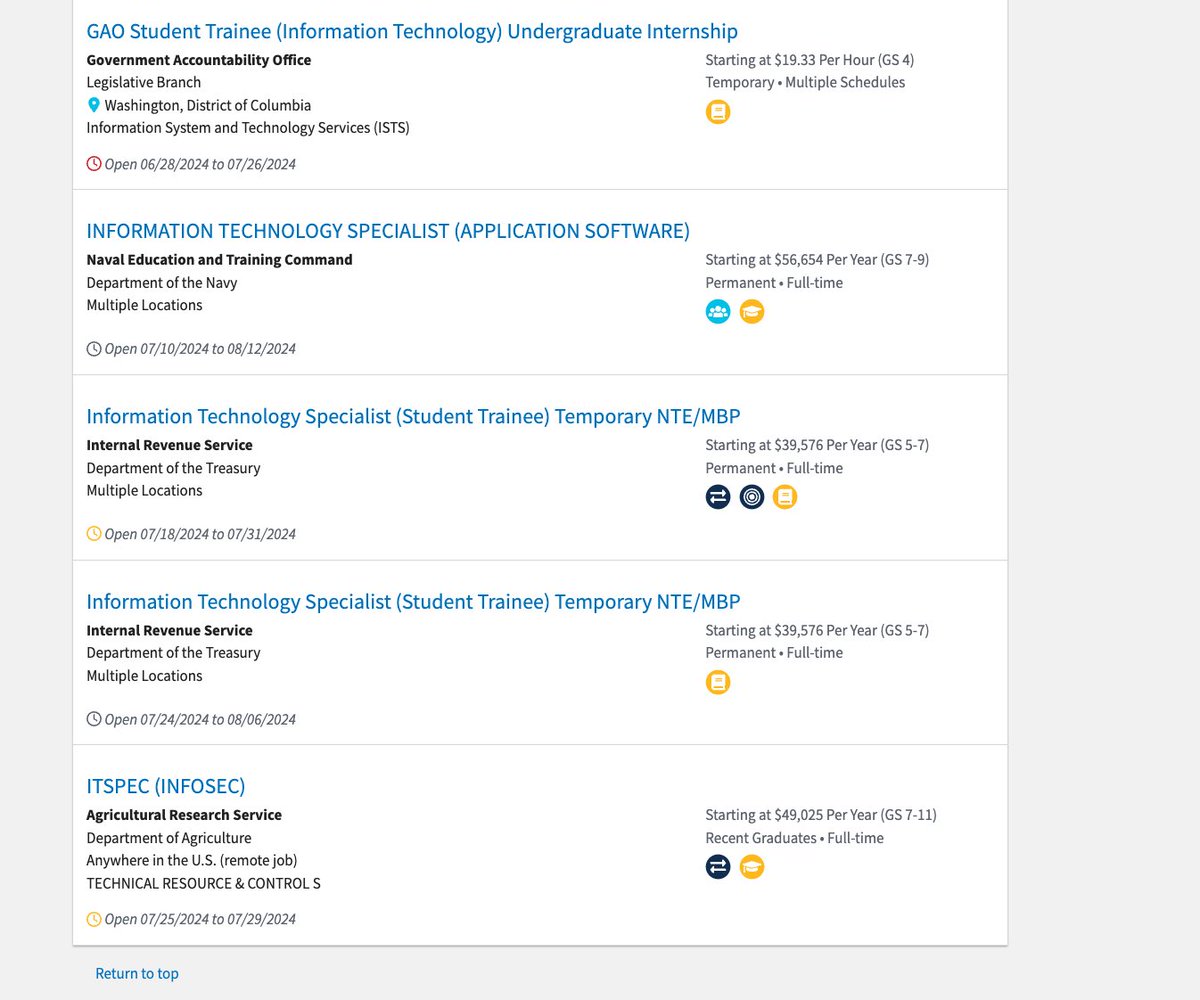Click Internal Revenue Service in listing opening 07/18/2024
The width and height of the screenshot is (1200, 1000).
point(170,445)
